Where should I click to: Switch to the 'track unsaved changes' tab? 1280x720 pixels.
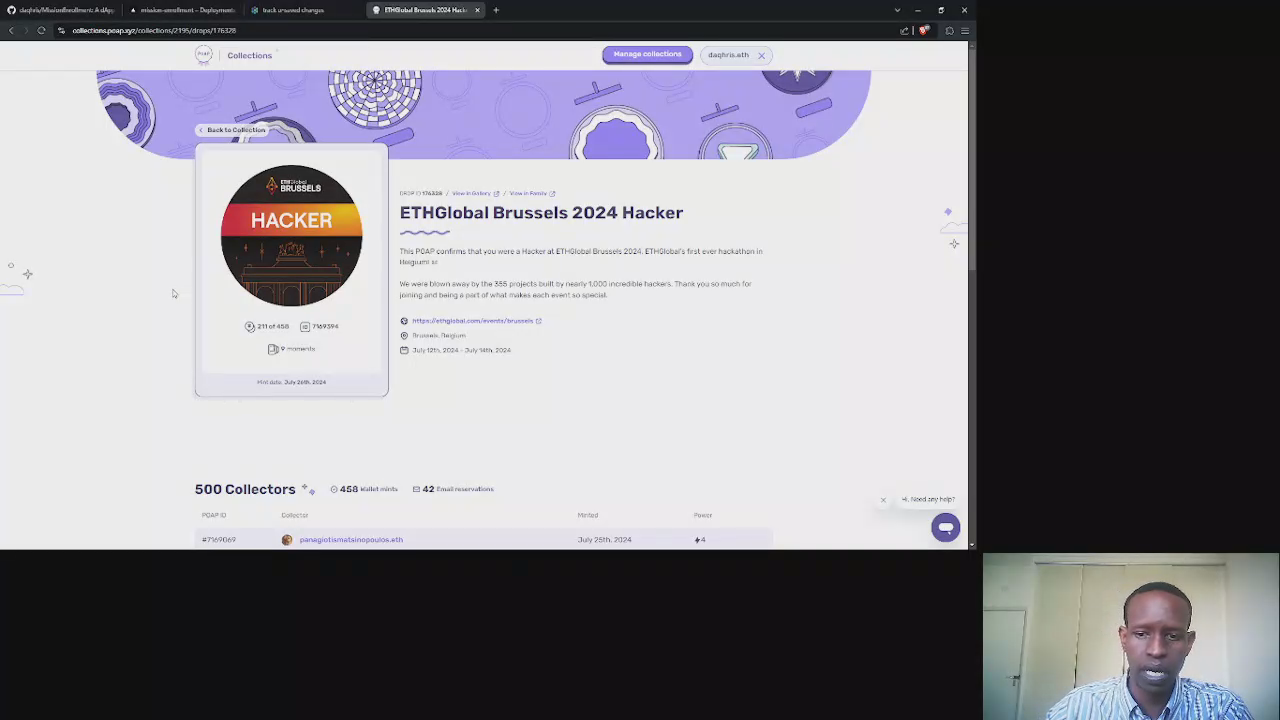[x=300, y=10]
